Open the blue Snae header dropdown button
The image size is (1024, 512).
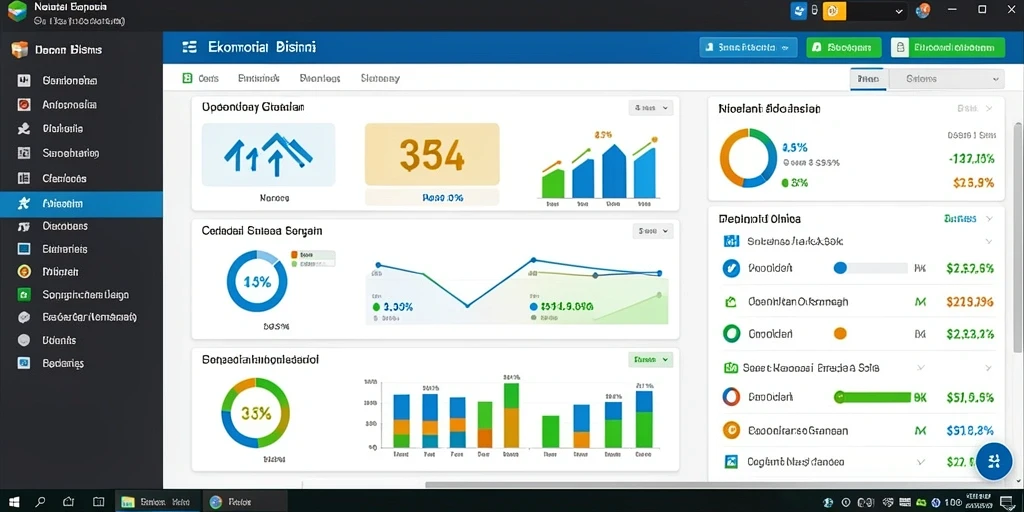tap(748, 48)
